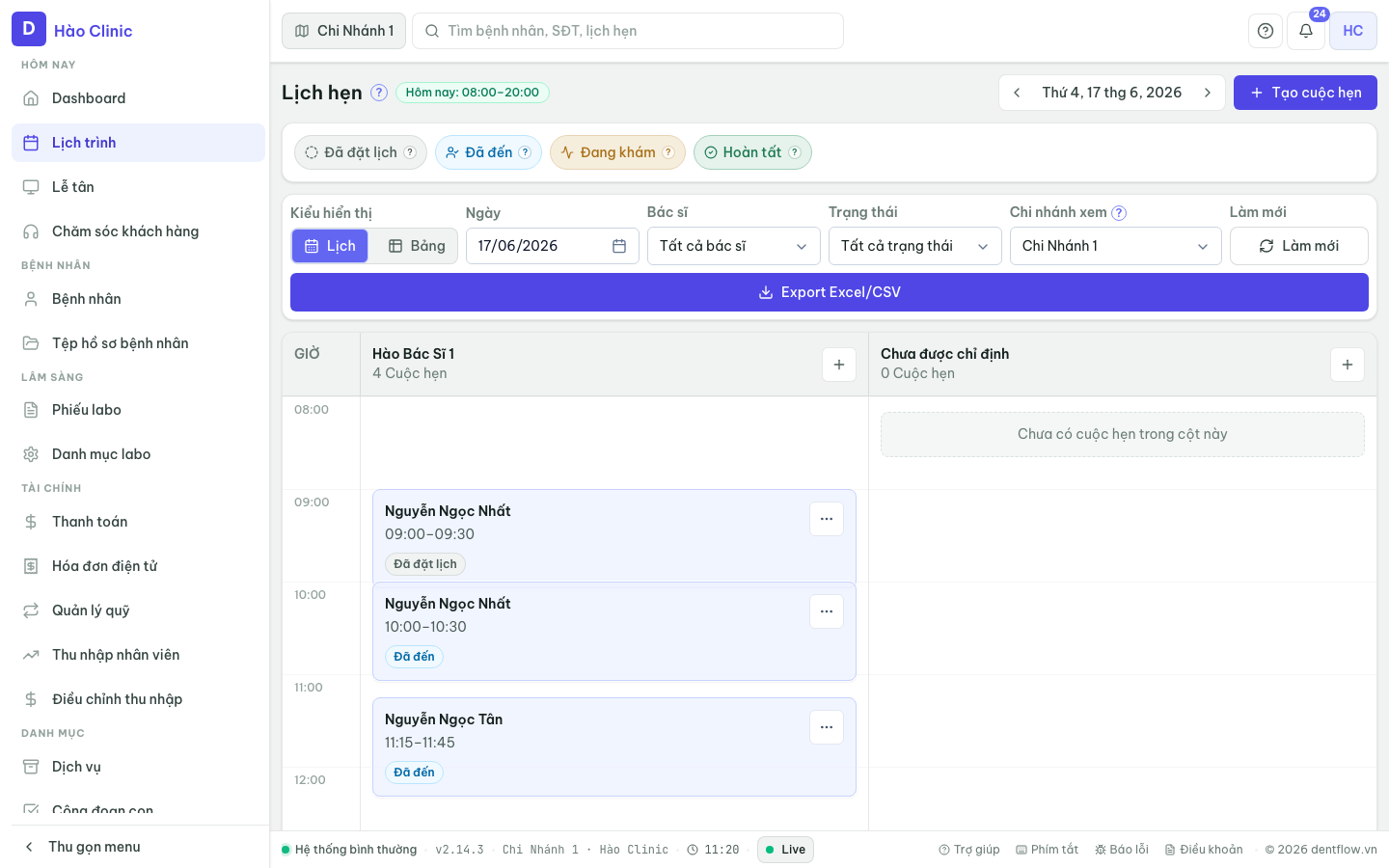
Task: Click help icon on Đã đến chip
Action: [525, 152]
